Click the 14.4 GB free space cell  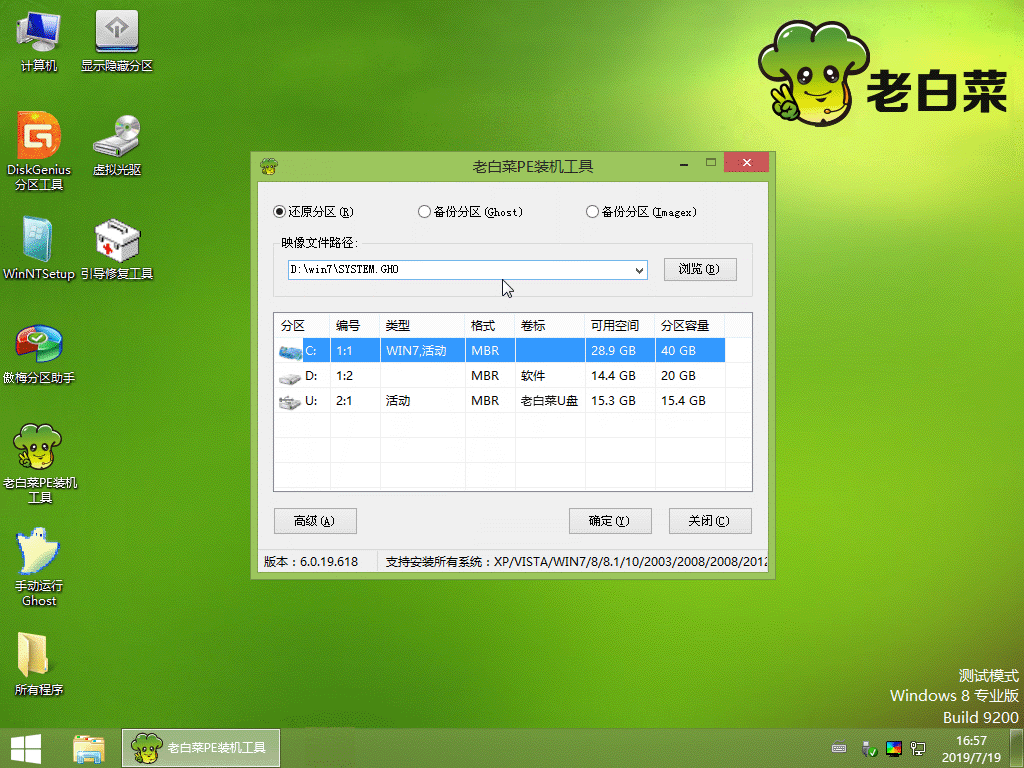coord(620,376)
